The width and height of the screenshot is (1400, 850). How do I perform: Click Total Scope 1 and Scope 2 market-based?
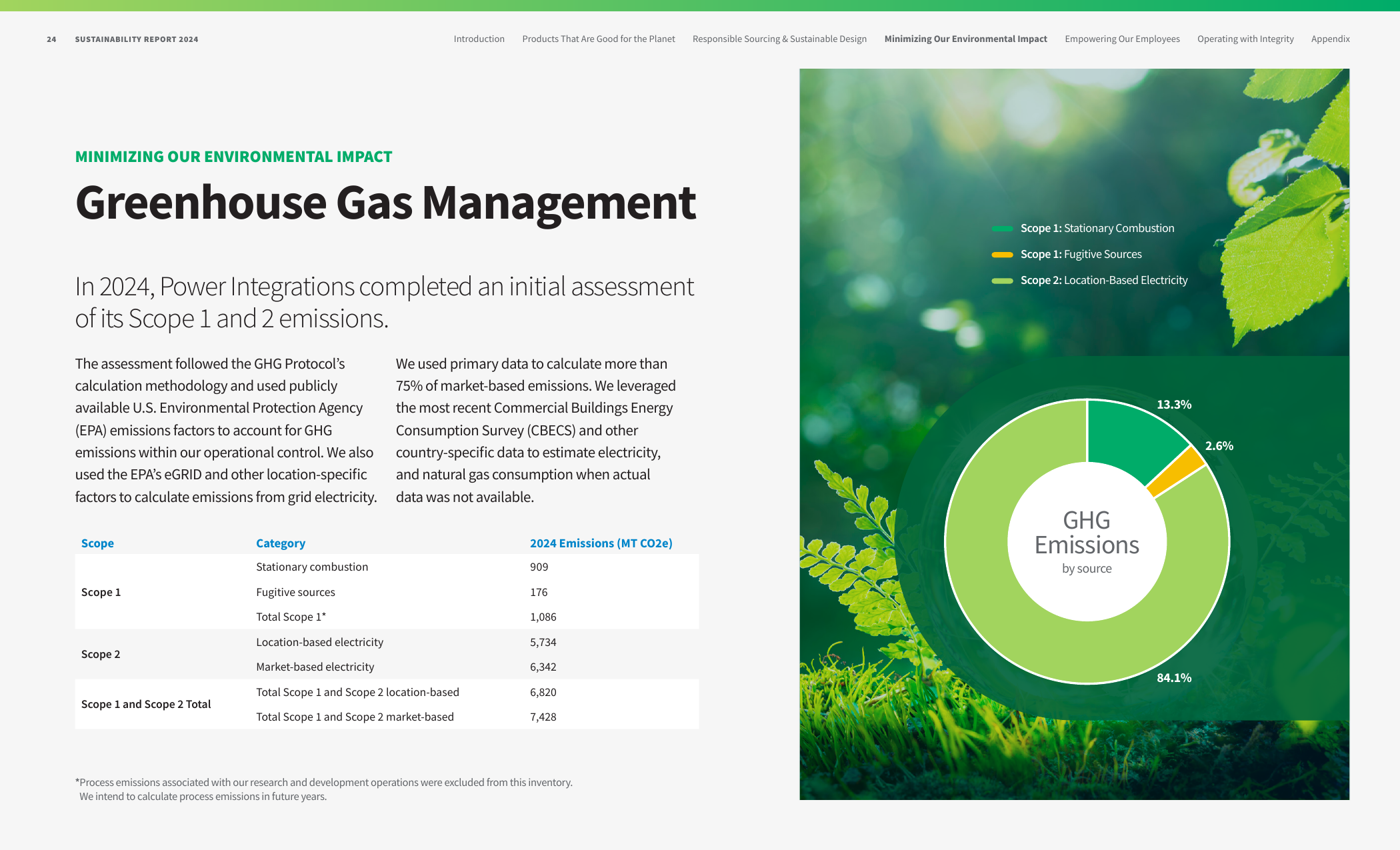[355, 717]
